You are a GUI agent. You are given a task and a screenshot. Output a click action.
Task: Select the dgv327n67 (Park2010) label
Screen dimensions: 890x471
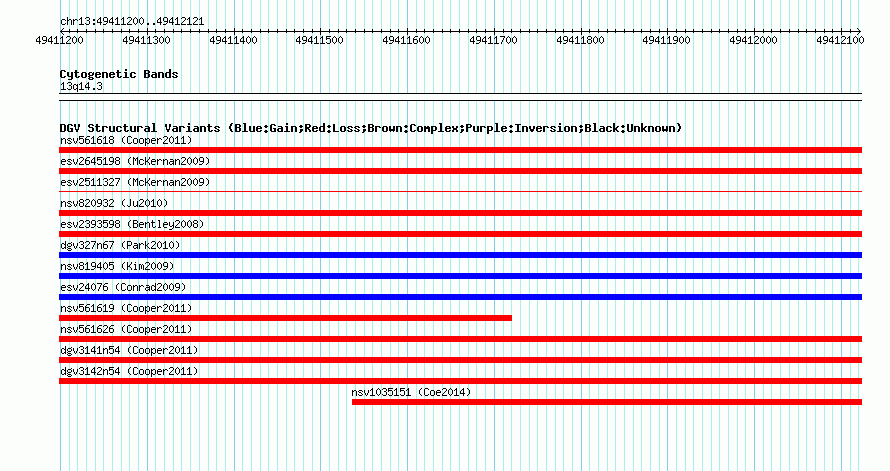tap(120, 245)
